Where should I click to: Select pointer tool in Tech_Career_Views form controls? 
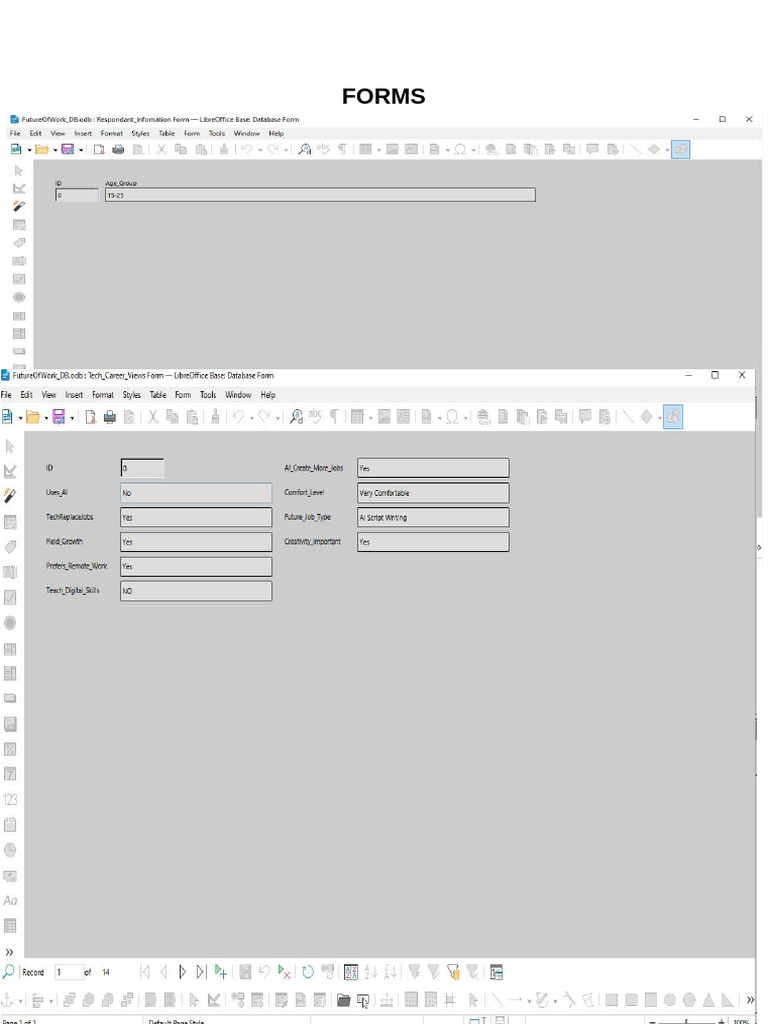point(10,446)
